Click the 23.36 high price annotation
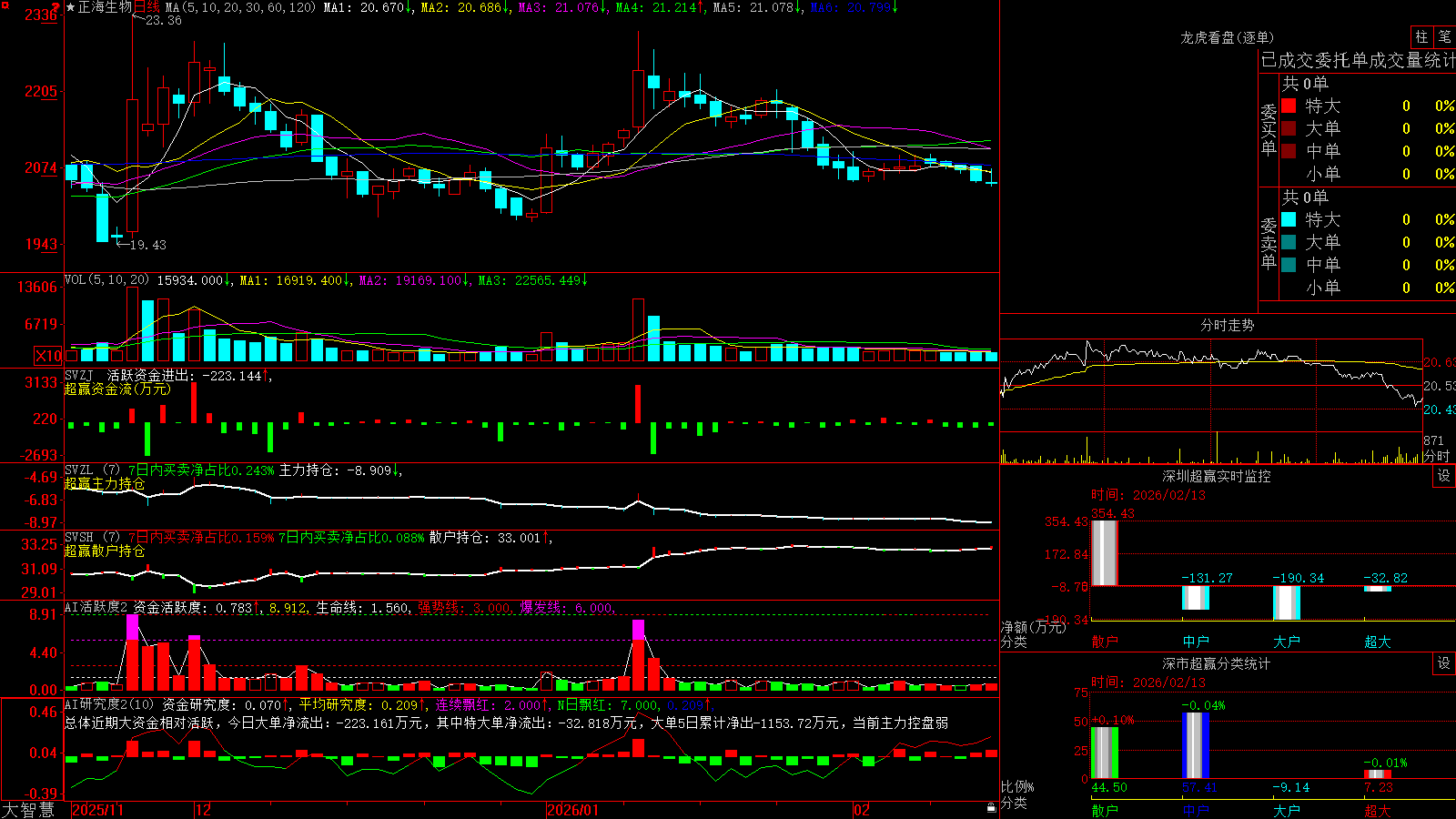Viewport: 1456px width, 819px height. (x=164, y=20)
